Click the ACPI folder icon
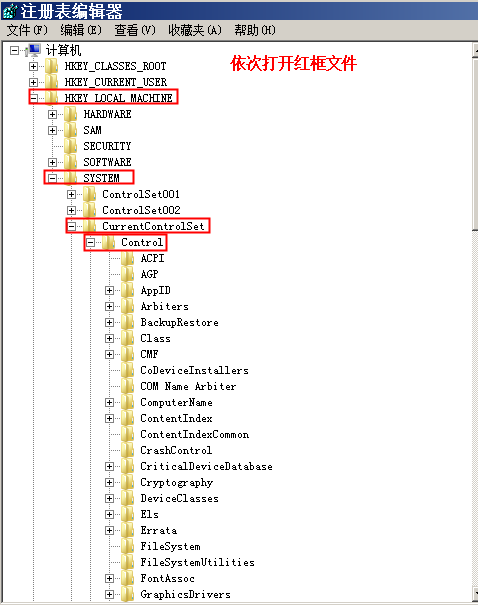 tap(127, 258)
